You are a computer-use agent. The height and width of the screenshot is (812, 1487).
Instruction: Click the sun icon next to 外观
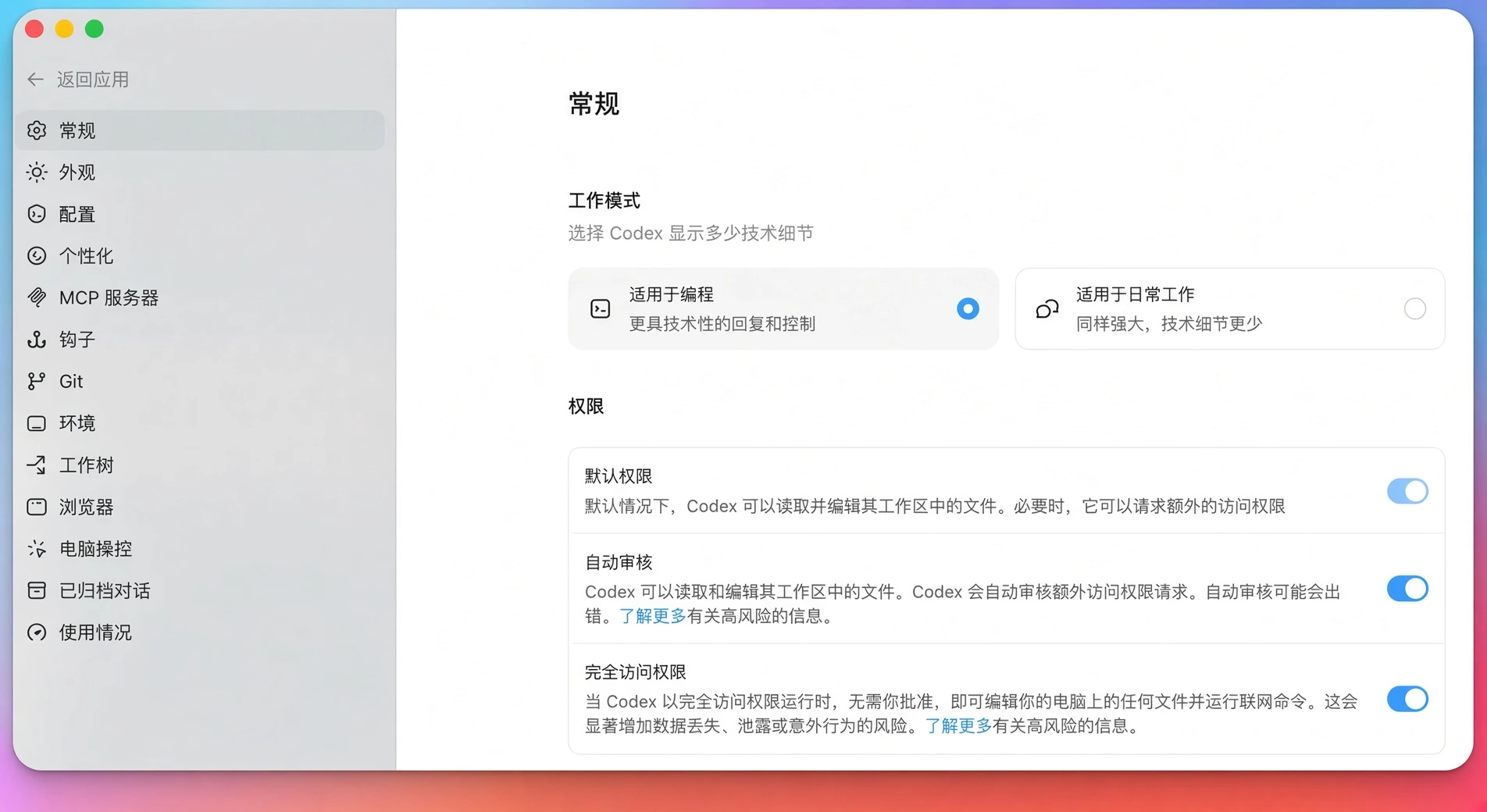37,173
